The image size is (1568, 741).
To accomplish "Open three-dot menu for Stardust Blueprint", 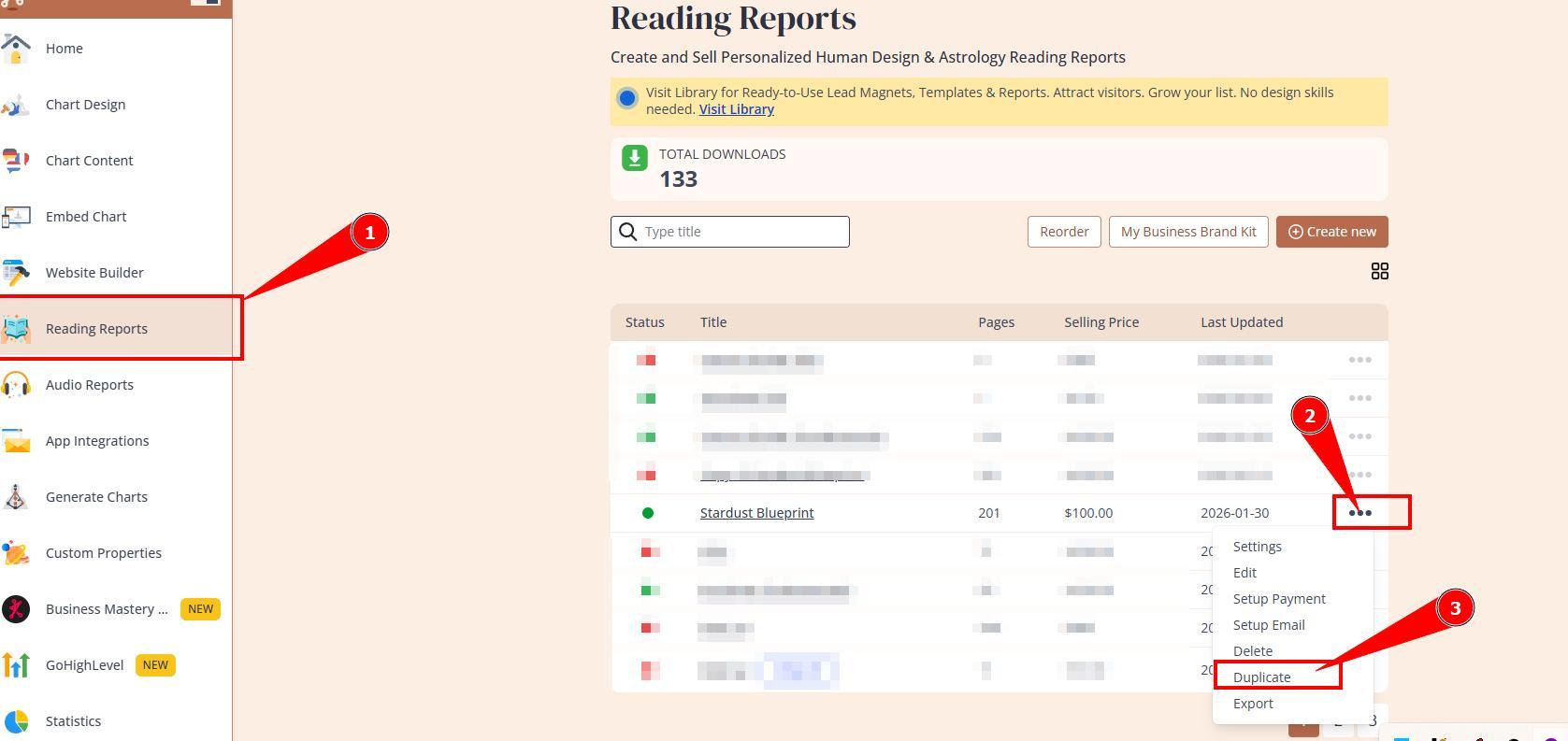I will [x=1359, y=513].
